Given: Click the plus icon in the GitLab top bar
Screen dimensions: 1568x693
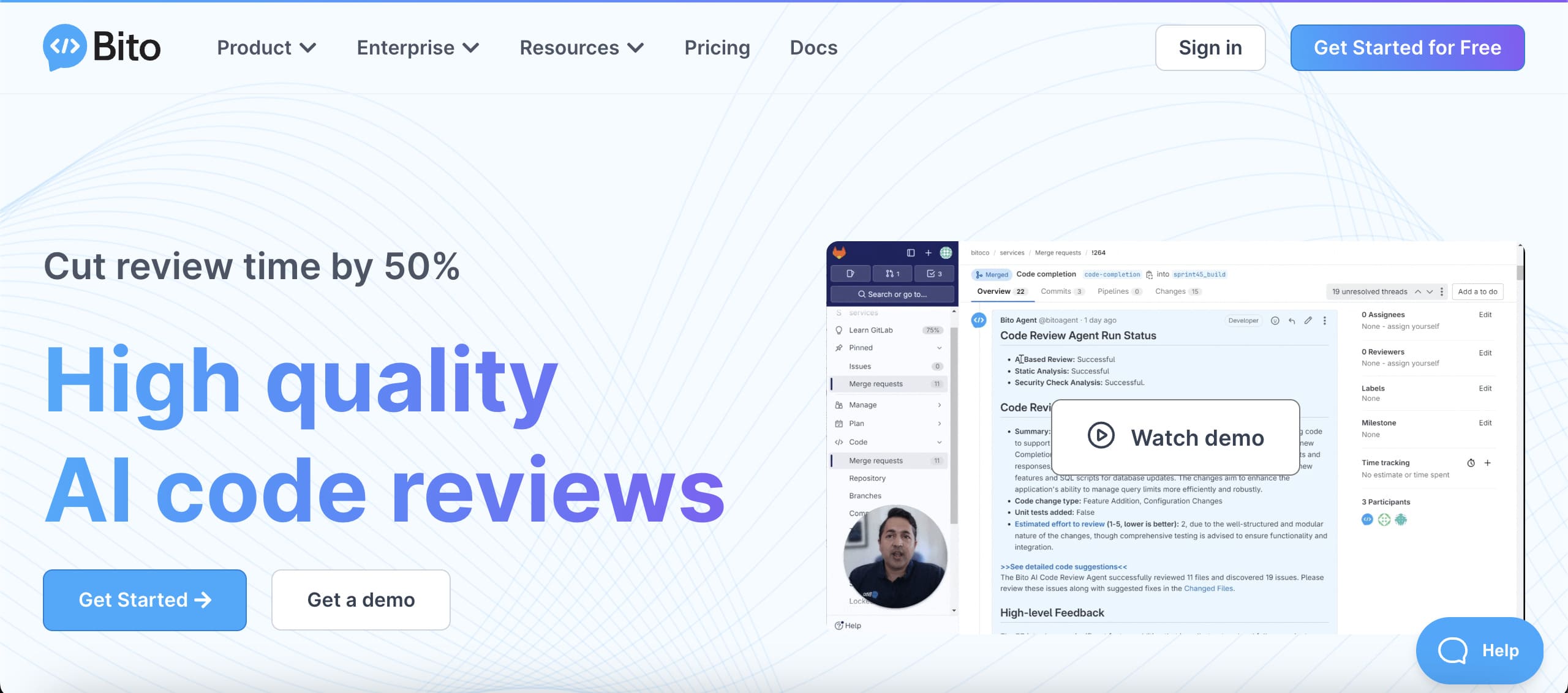Looking at the screenshot, I should [928, 252].
